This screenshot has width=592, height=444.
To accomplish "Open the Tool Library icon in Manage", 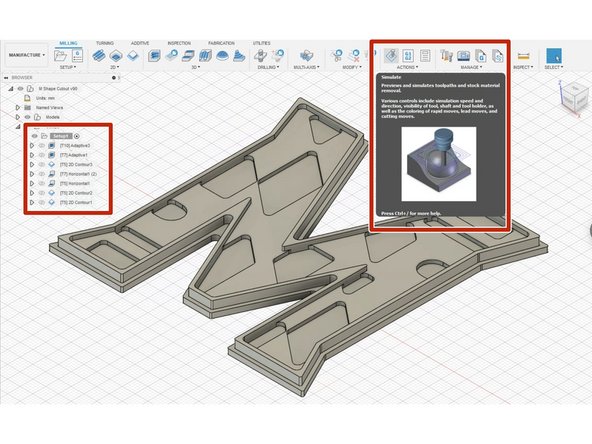I will pos(447,56).
